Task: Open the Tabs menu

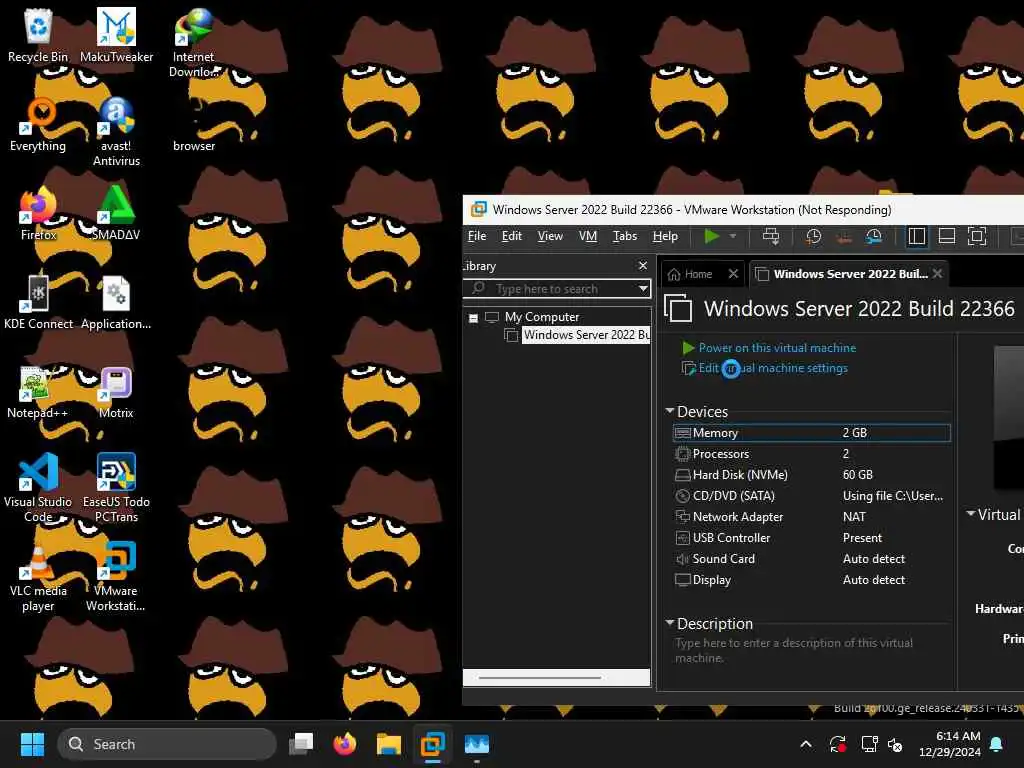Action: [624, 236]
